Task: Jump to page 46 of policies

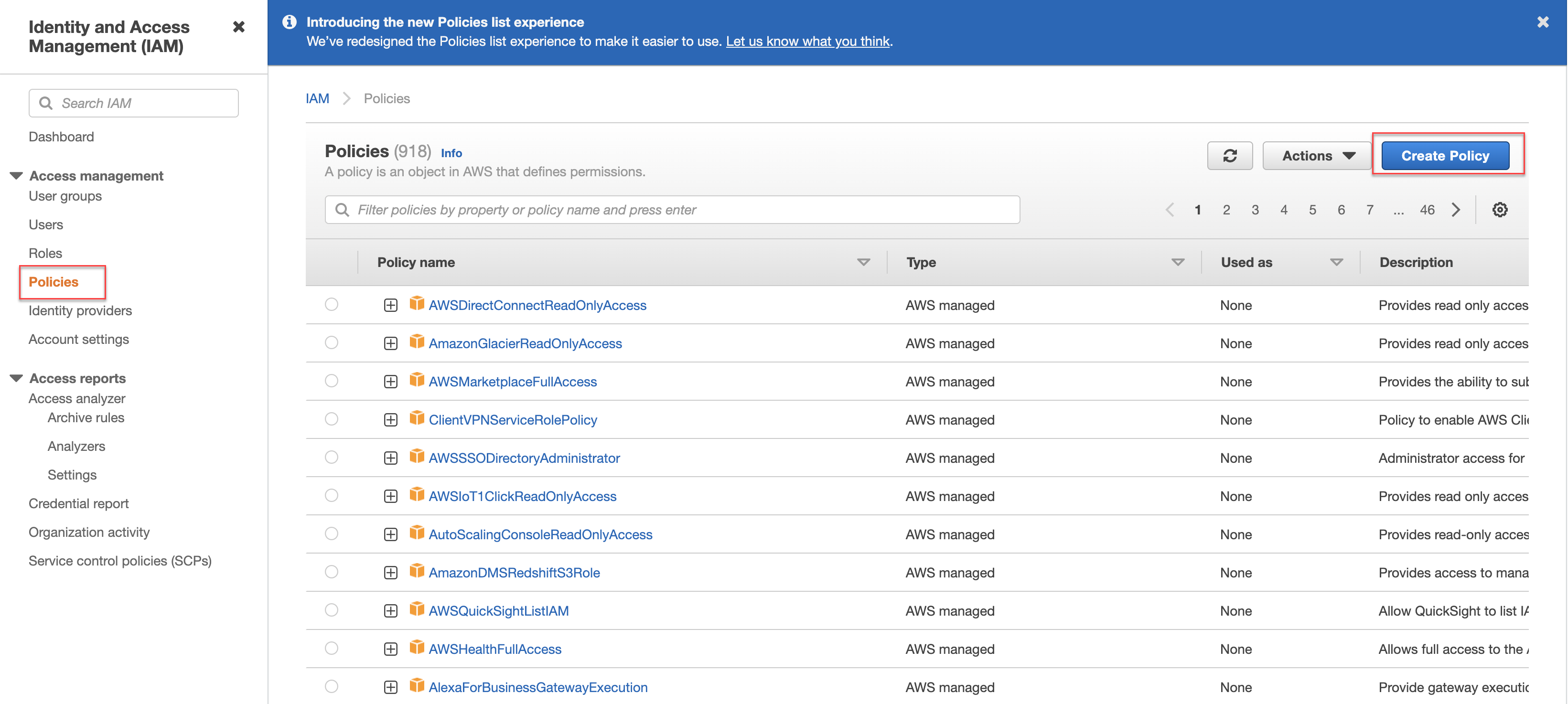Action: [1427, 210]
